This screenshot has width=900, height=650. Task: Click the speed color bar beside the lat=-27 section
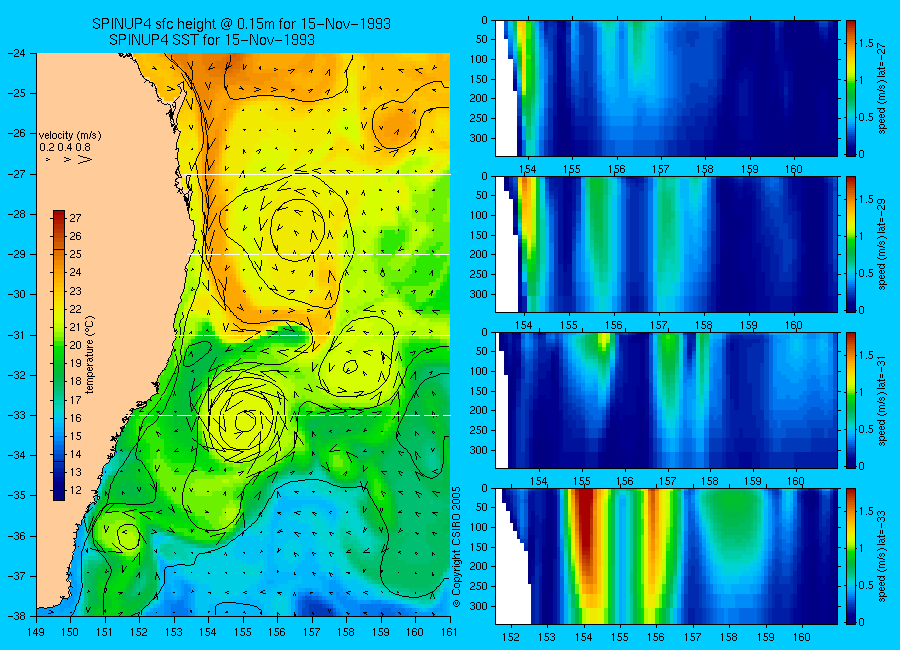[850, 88]
